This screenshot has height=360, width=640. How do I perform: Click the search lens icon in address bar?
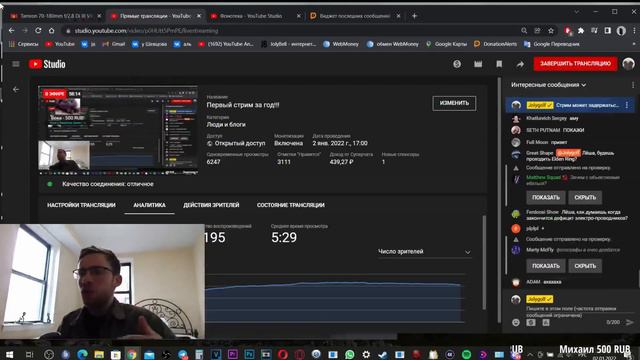point(524,31)
